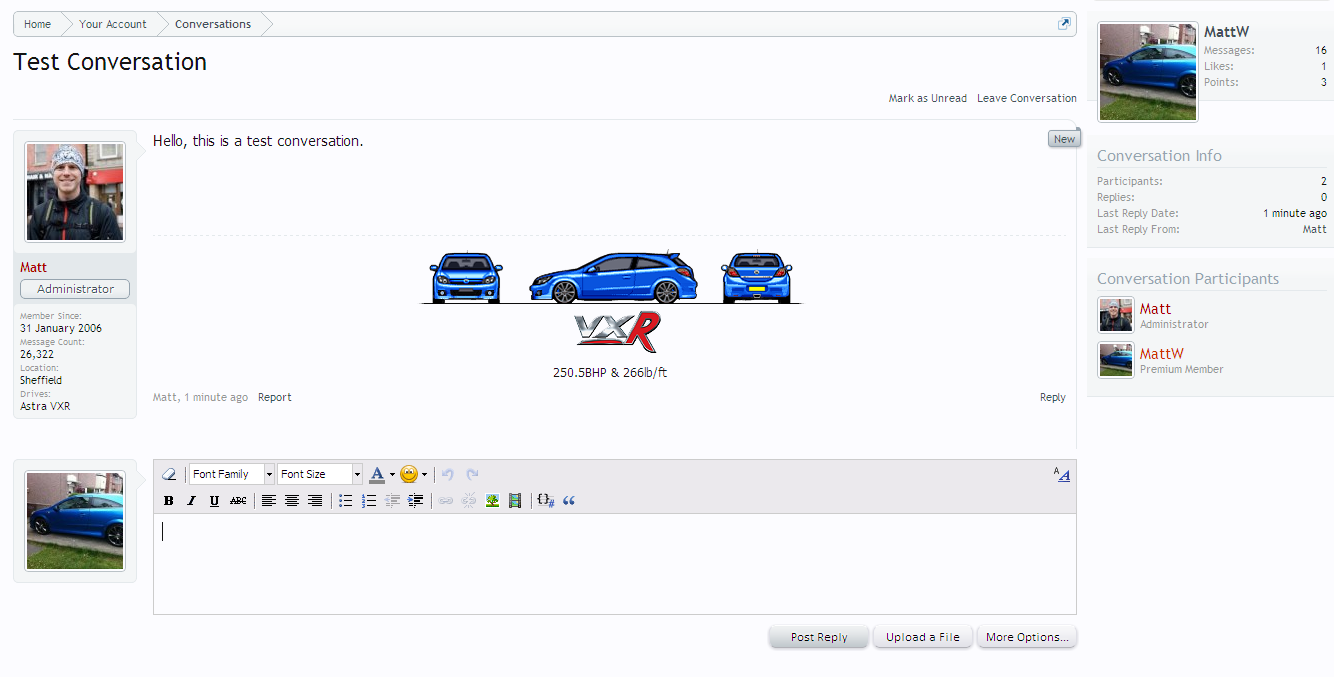Click MattW's small participant avatar
Image resolution: width=1334 pixels, height=677 pixels.
(x=1116, y=360)
